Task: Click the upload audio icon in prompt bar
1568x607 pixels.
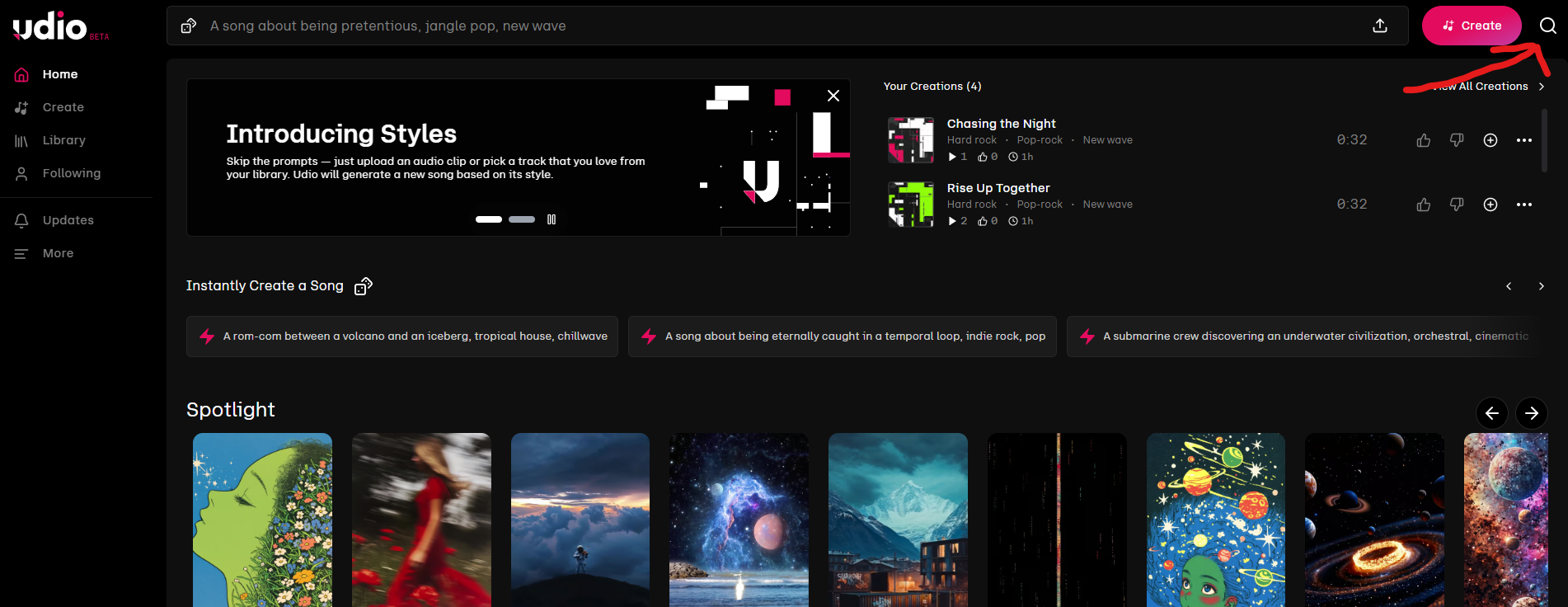Action: [x=1379, y=26]
